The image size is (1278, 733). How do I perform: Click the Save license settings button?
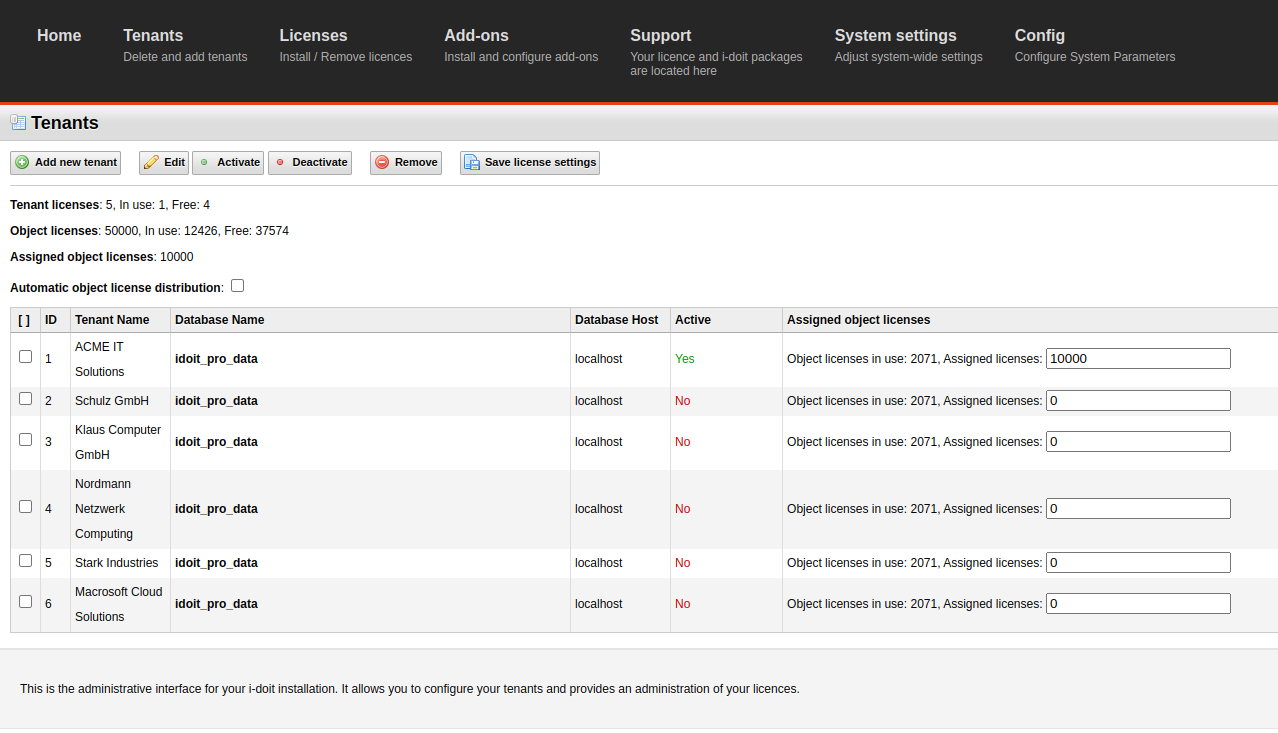[530, 162]
